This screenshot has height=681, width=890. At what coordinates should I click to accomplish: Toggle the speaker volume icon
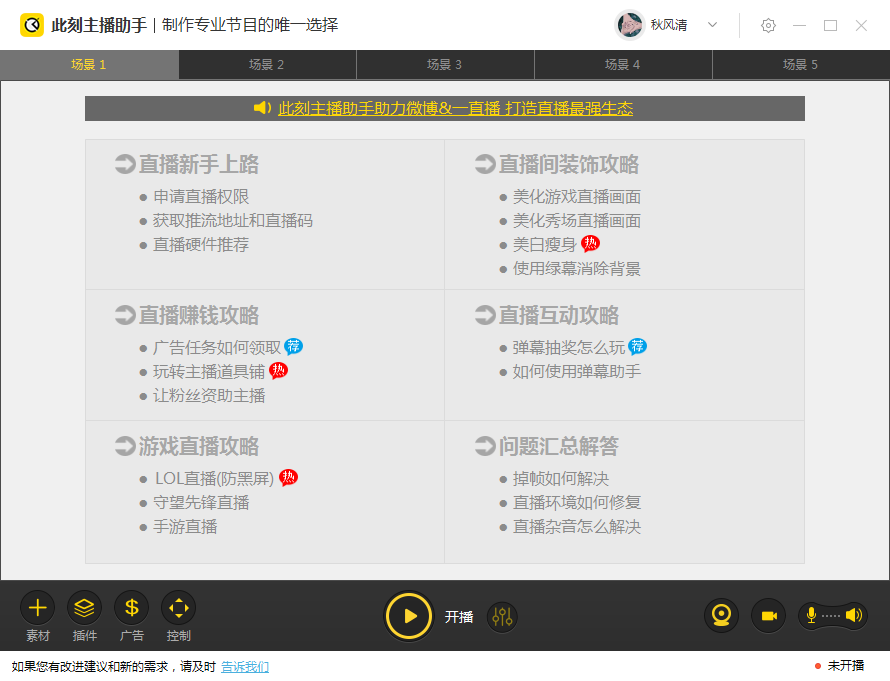(853, 615)
